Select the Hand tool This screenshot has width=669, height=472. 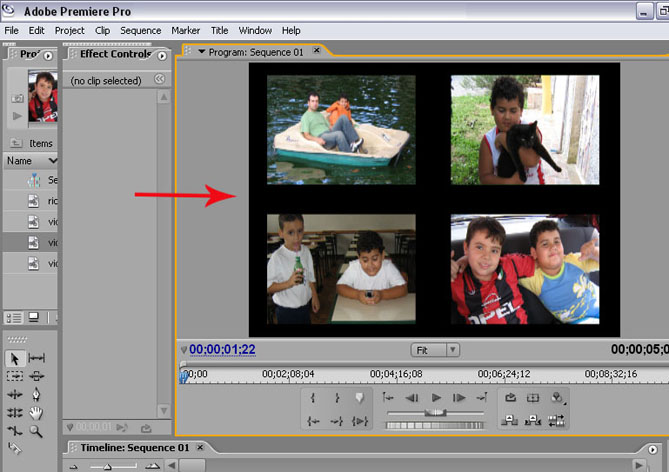pos(37,412)
